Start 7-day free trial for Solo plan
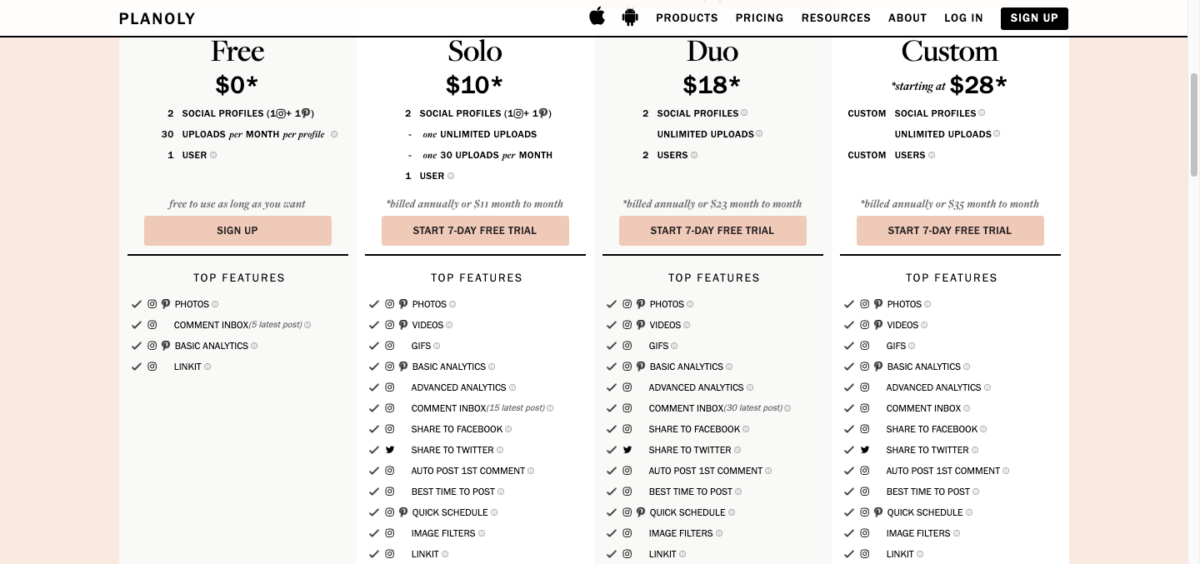The height and width of the screenshot is (564, 1200). 475,231
